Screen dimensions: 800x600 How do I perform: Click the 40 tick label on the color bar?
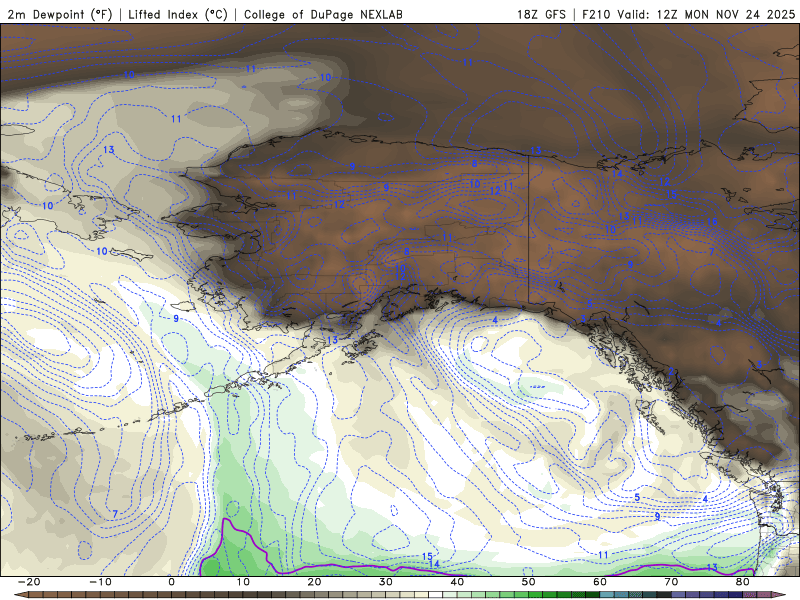[x=457, y=582]
